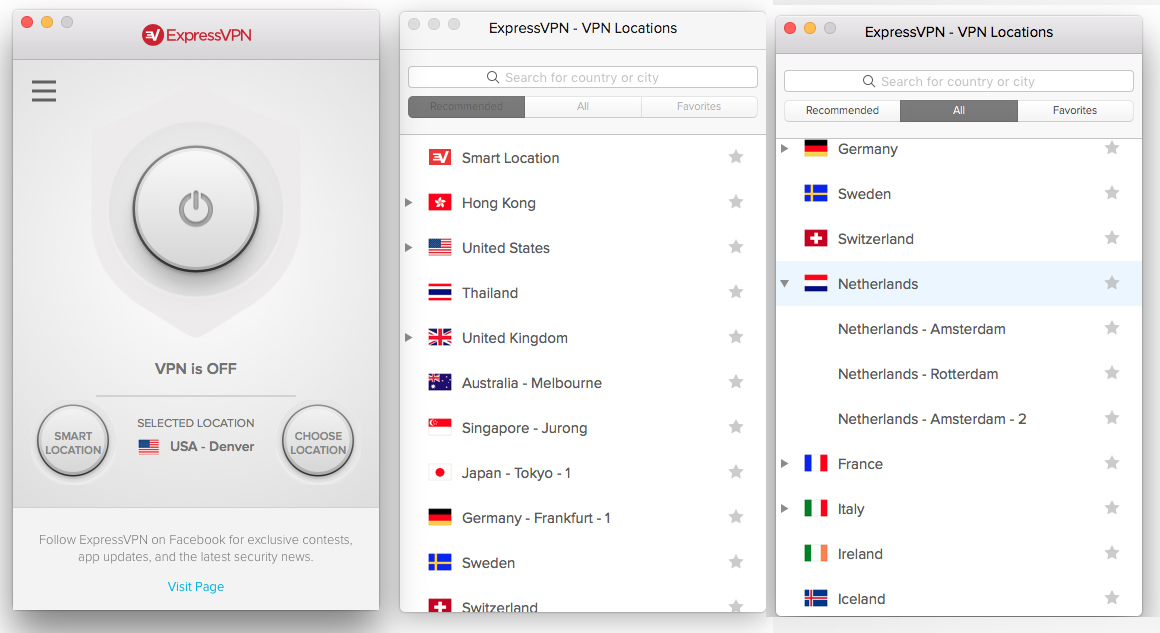
Task: Select Recommended tab in right window
Action: pos(842,110)
